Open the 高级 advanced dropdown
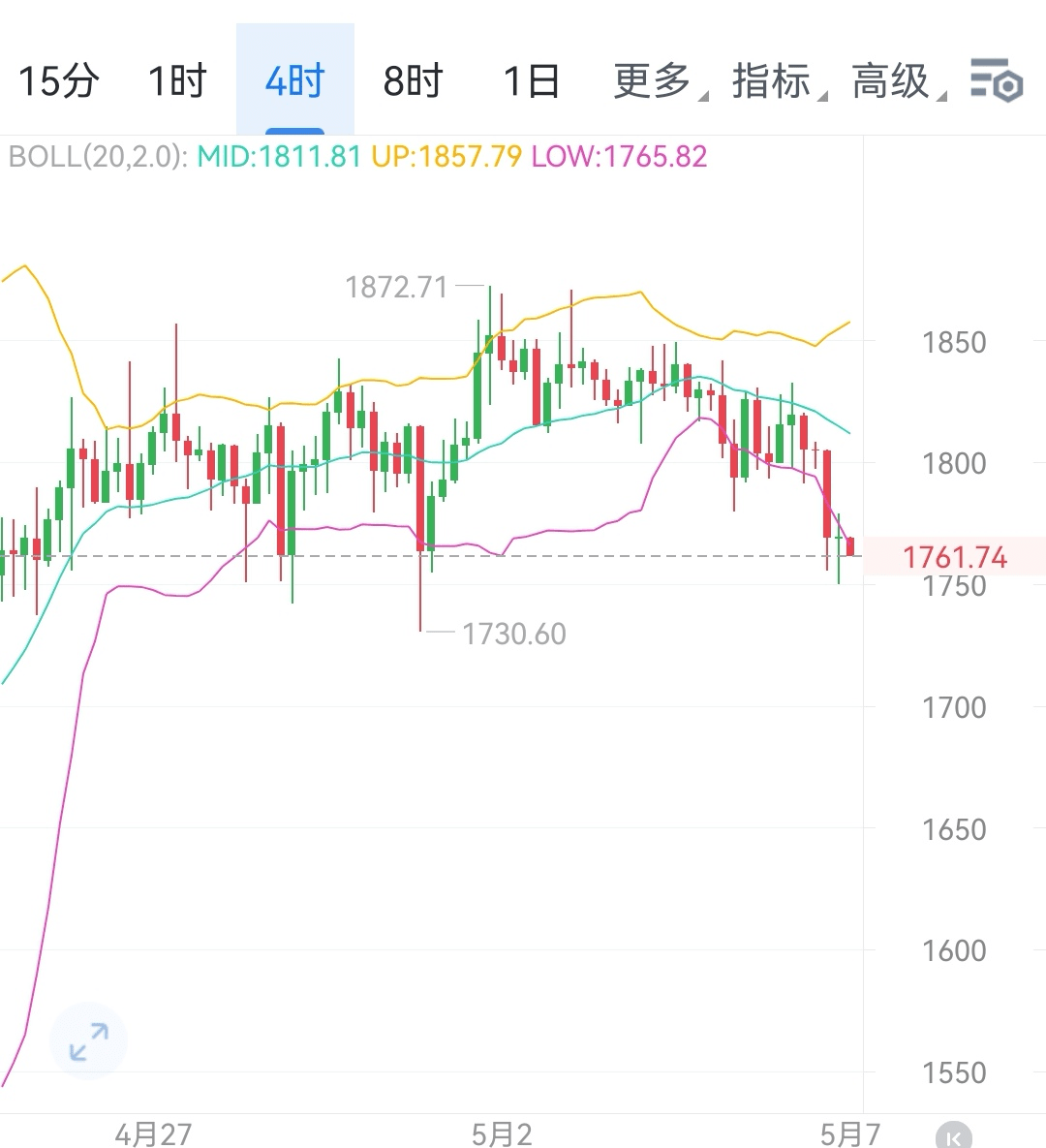Viewport: 1046px width, 1148px height. click(x=898, y=80)
